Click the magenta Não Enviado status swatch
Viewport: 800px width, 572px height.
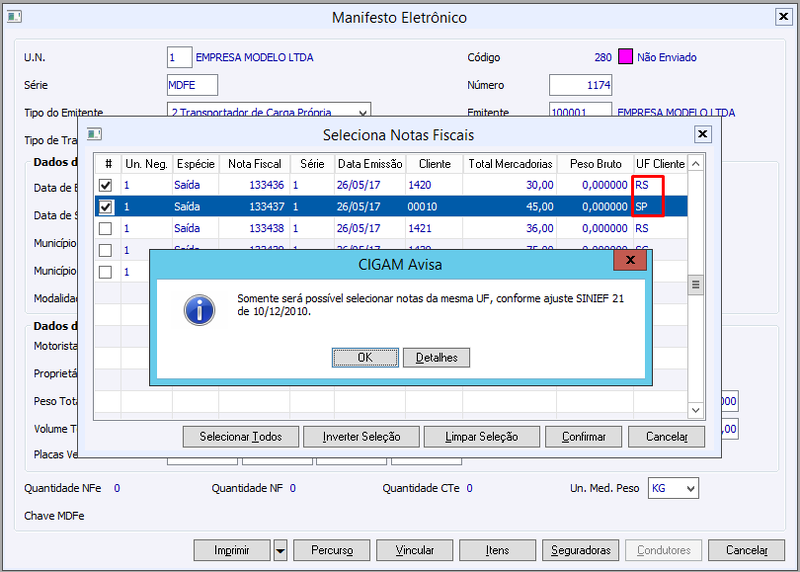point(625,57)
